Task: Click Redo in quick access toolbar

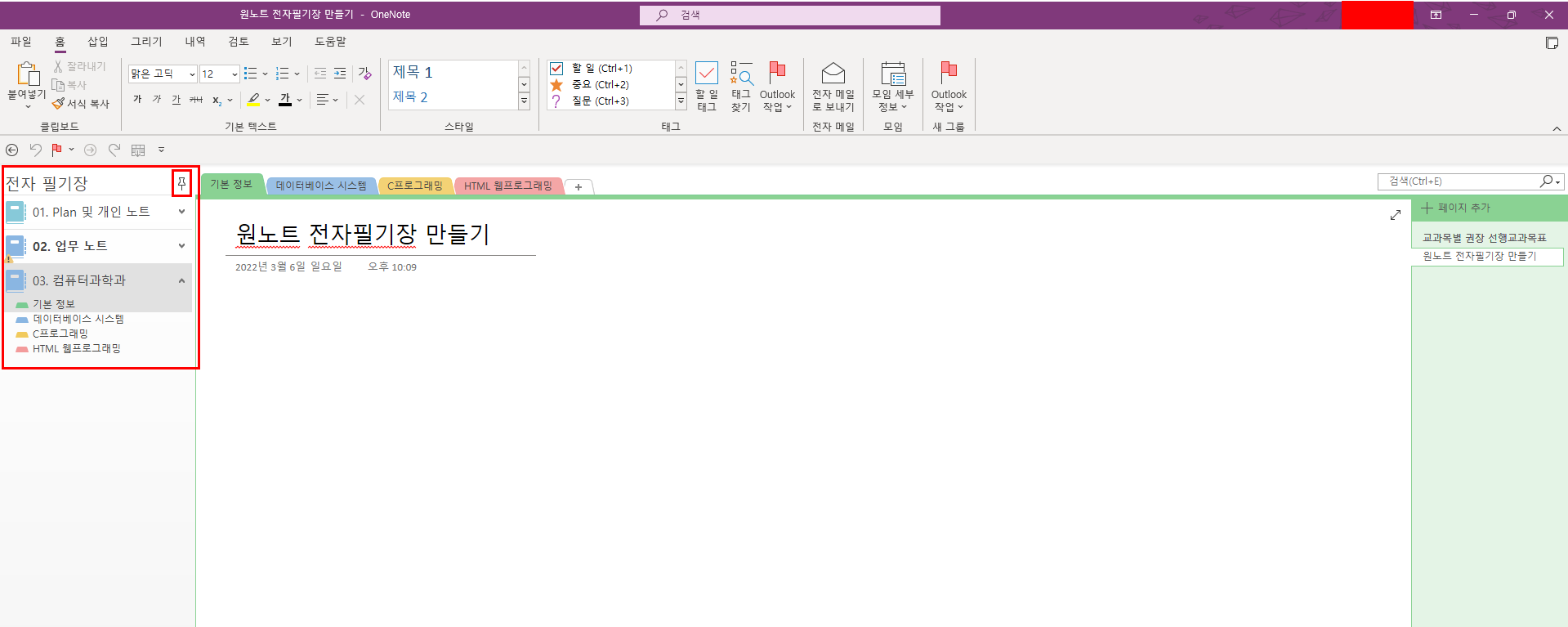Action: click(x=114, y=150)
